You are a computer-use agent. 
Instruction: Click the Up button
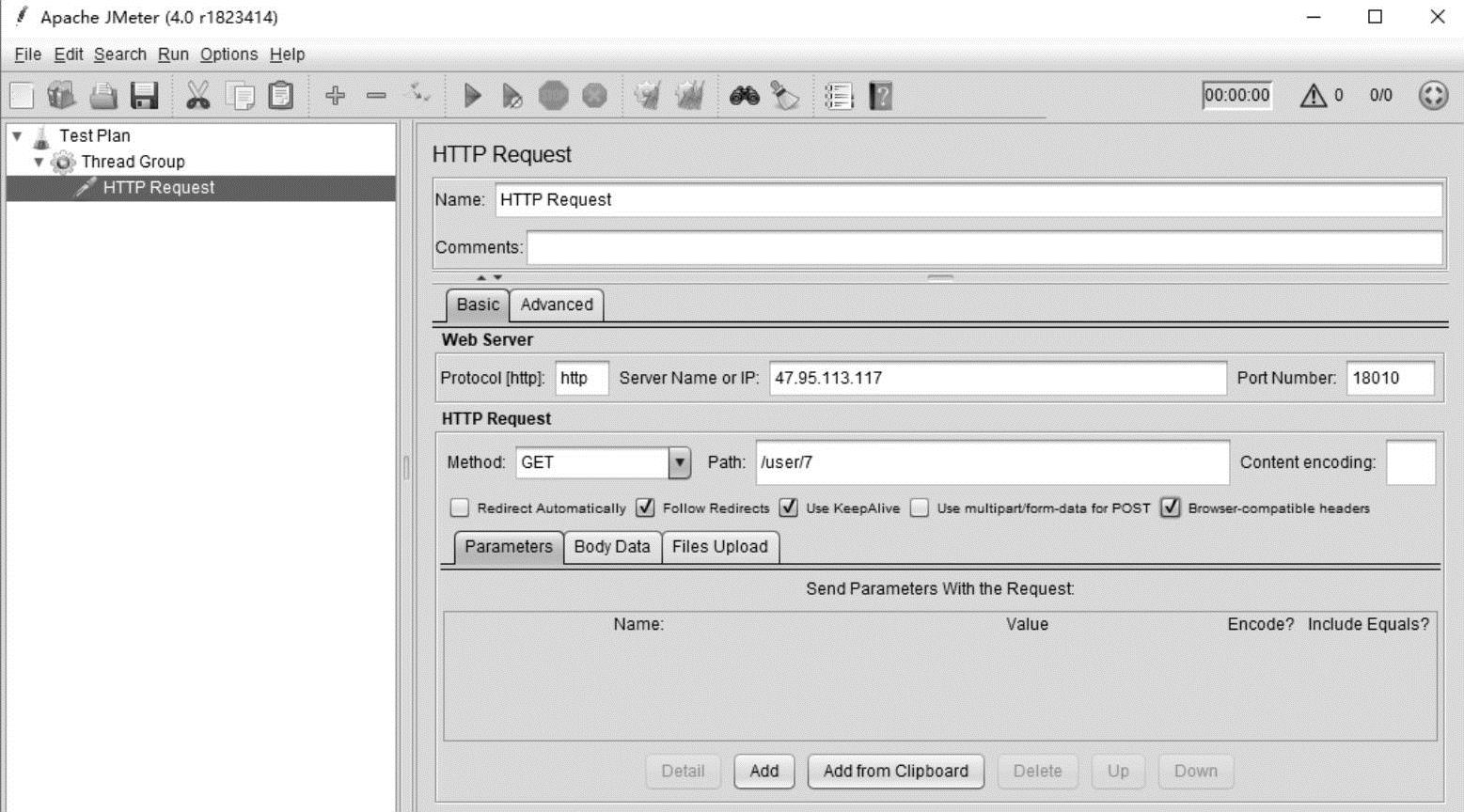pyautogui.click(x=1118, y=772)
